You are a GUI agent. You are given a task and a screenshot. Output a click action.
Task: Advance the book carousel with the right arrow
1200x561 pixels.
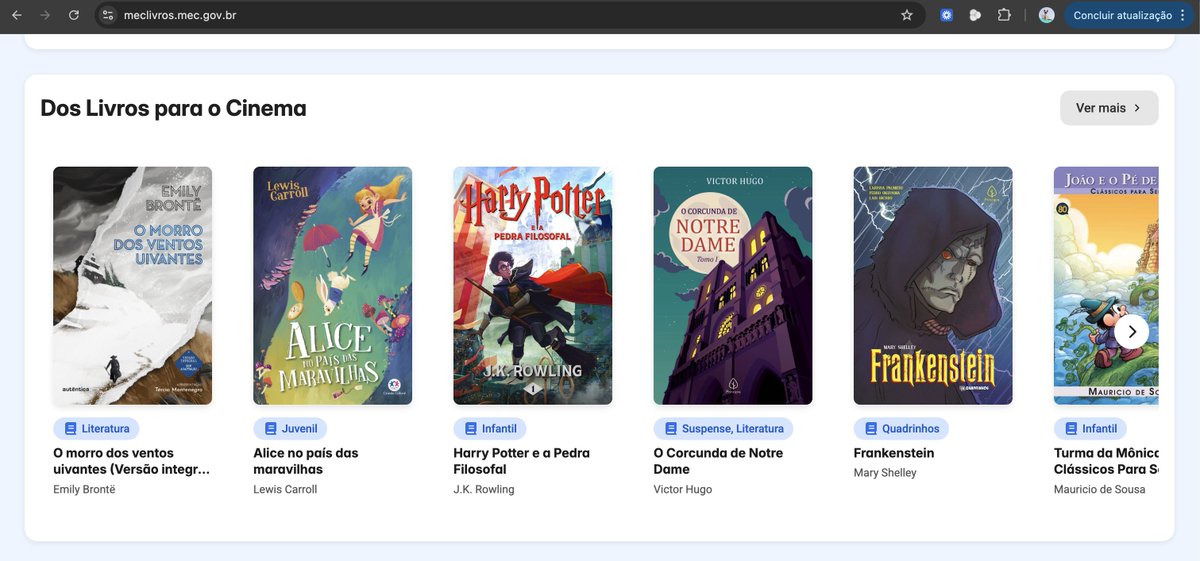tap(1132, 331)
